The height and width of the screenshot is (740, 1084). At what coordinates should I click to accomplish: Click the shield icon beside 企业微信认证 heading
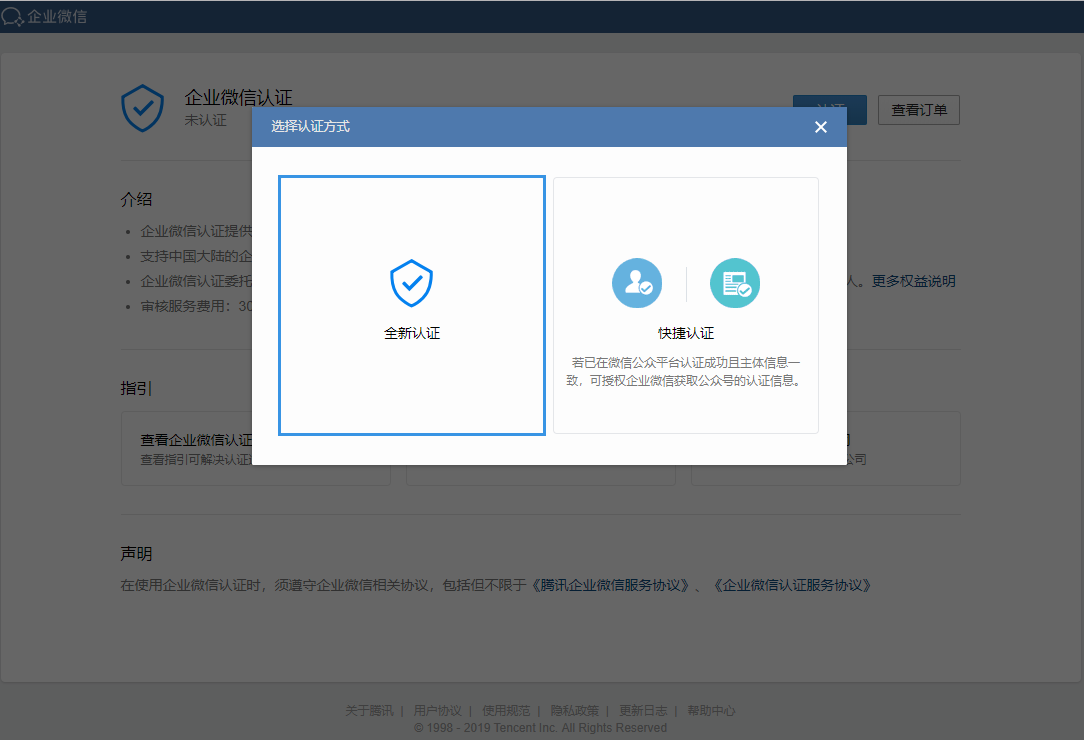[142, 108]
